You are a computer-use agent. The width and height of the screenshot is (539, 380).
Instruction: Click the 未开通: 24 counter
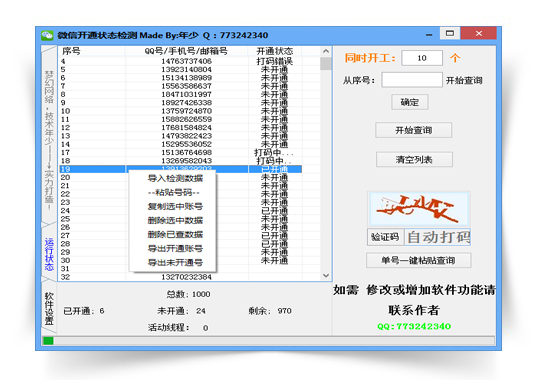(x=182, y=311)
